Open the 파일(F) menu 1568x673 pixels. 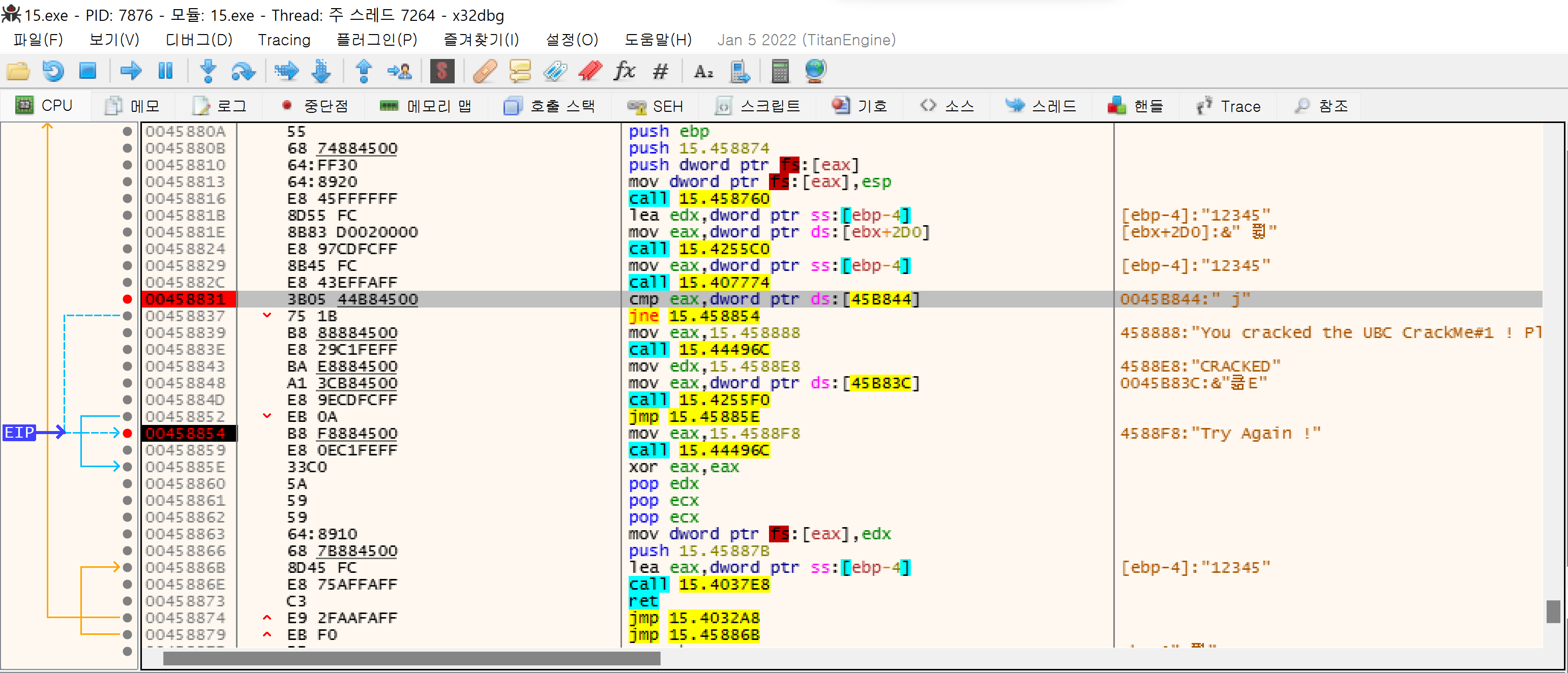38,40
